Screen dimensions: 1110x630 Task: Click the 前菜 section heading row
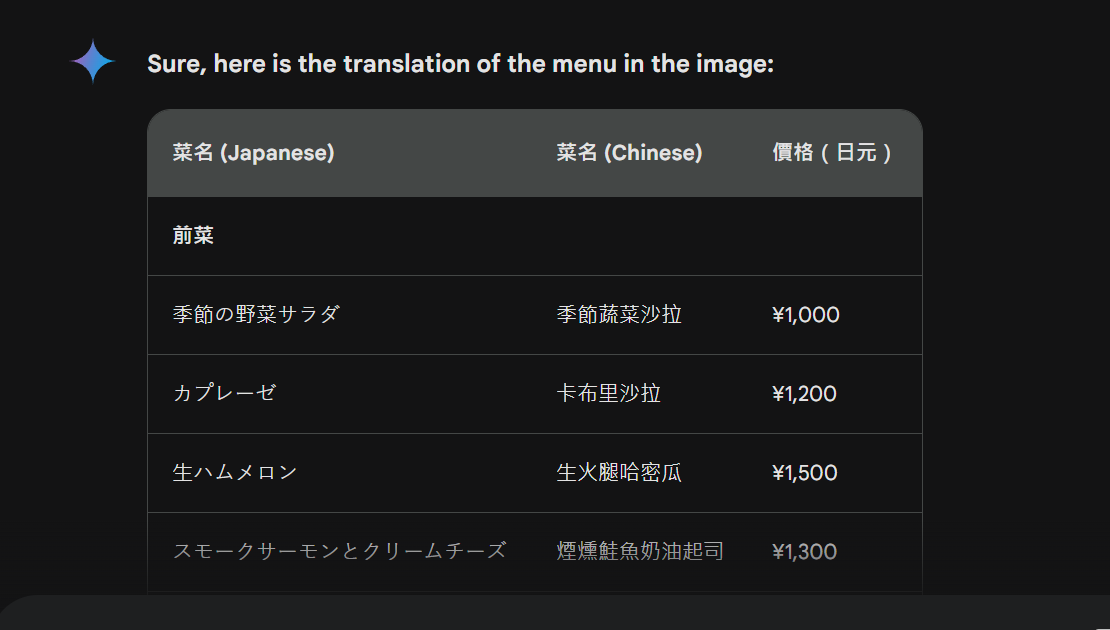pyautogui.click(x=534, y=236)
